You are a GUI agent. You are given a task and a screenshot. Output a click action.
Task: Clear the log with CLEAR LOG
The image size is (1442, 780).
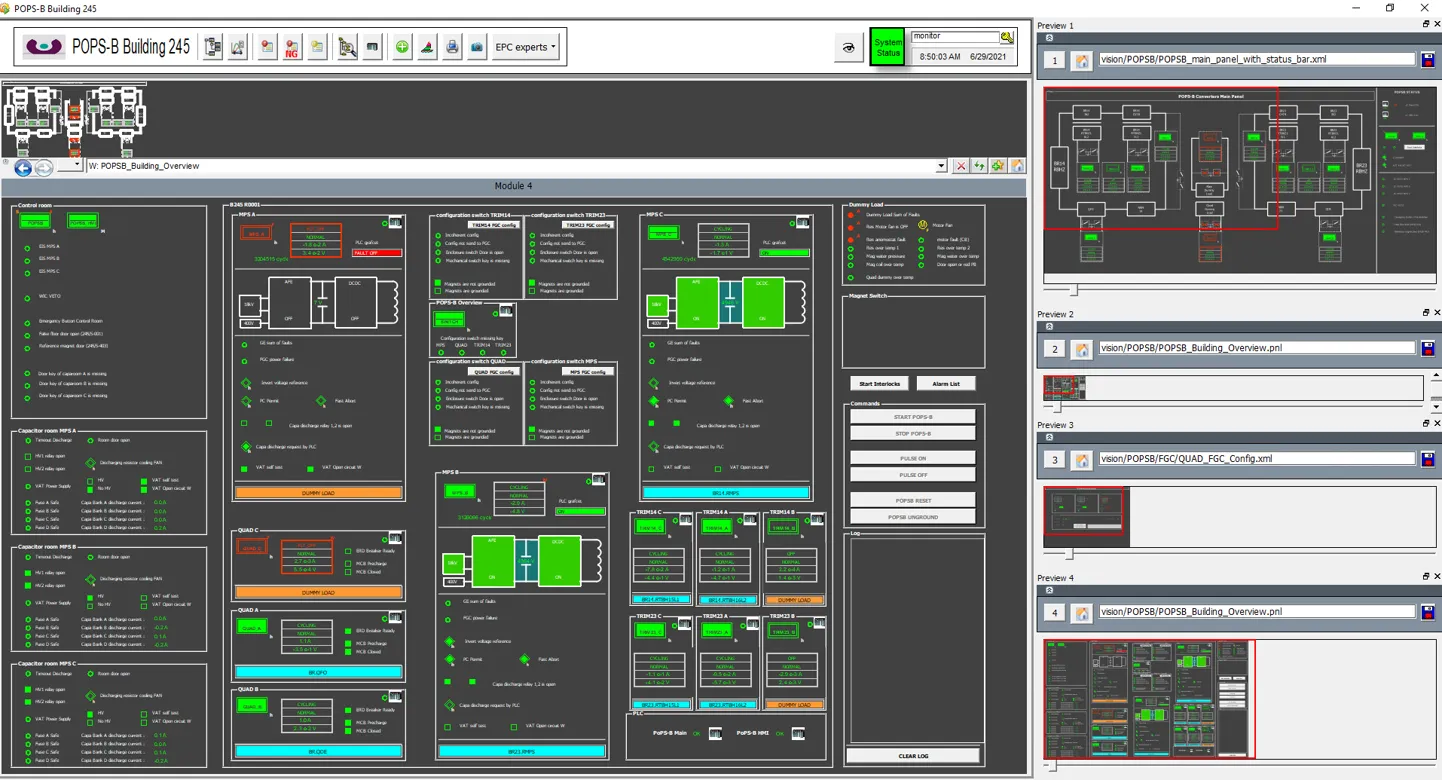913,756
